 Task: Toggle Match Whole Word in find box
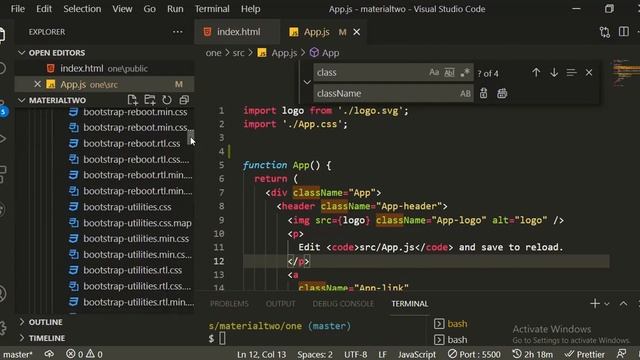449,73
